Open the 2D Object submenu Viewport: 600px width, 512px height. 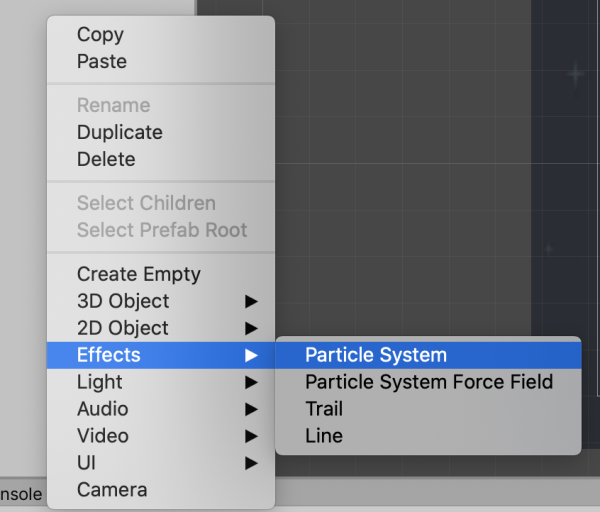[x=123, y=328]
